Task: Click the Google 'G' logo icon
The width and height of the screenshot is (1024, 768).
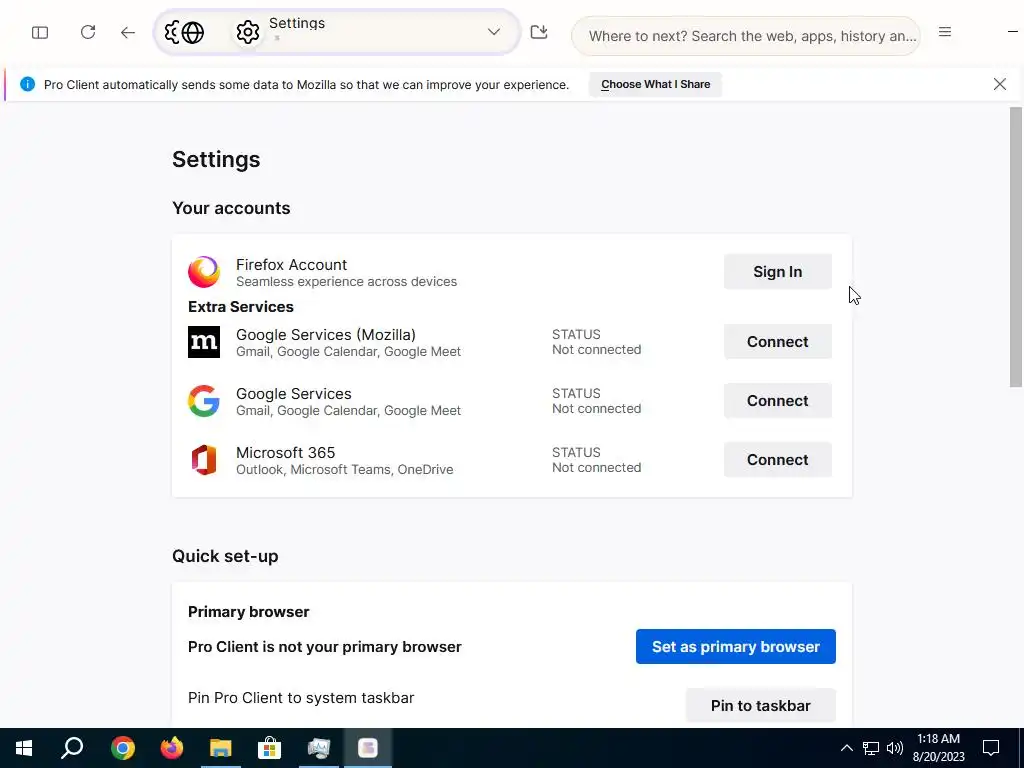Action: tap(204, 401)
